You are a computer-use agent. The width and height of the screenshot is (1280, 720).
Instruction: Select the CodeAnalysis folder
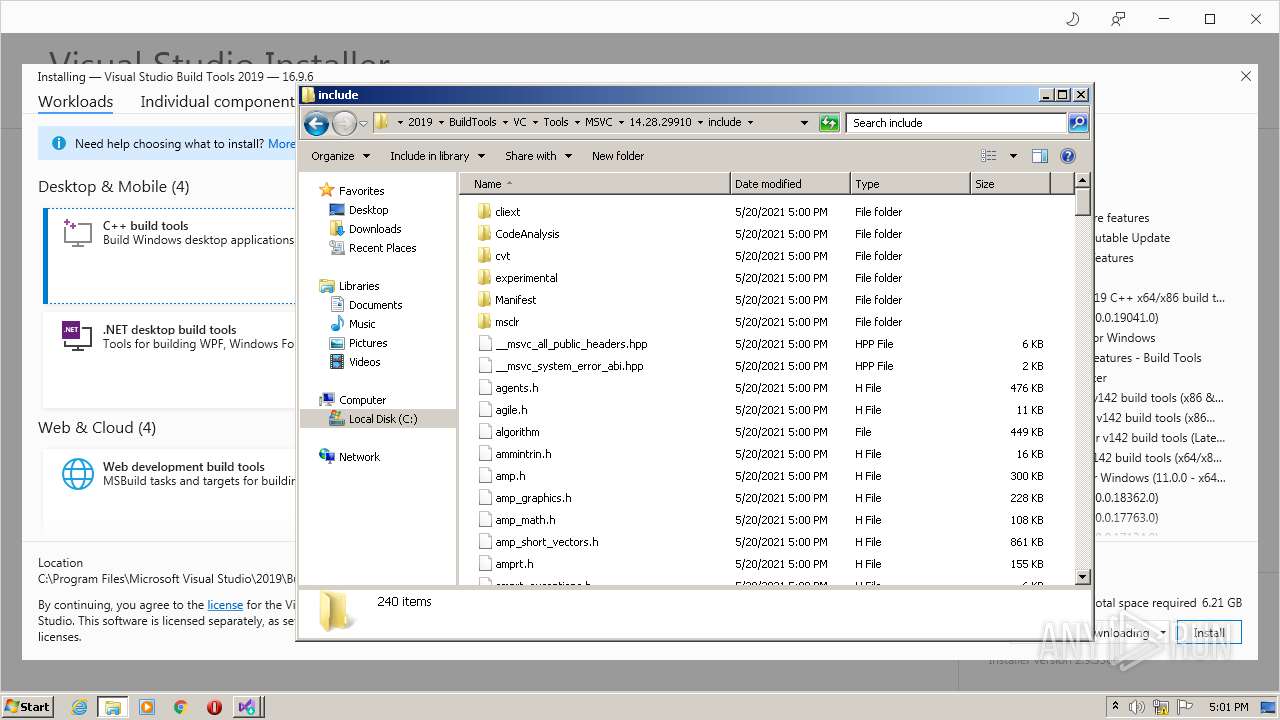pos(527,234)
